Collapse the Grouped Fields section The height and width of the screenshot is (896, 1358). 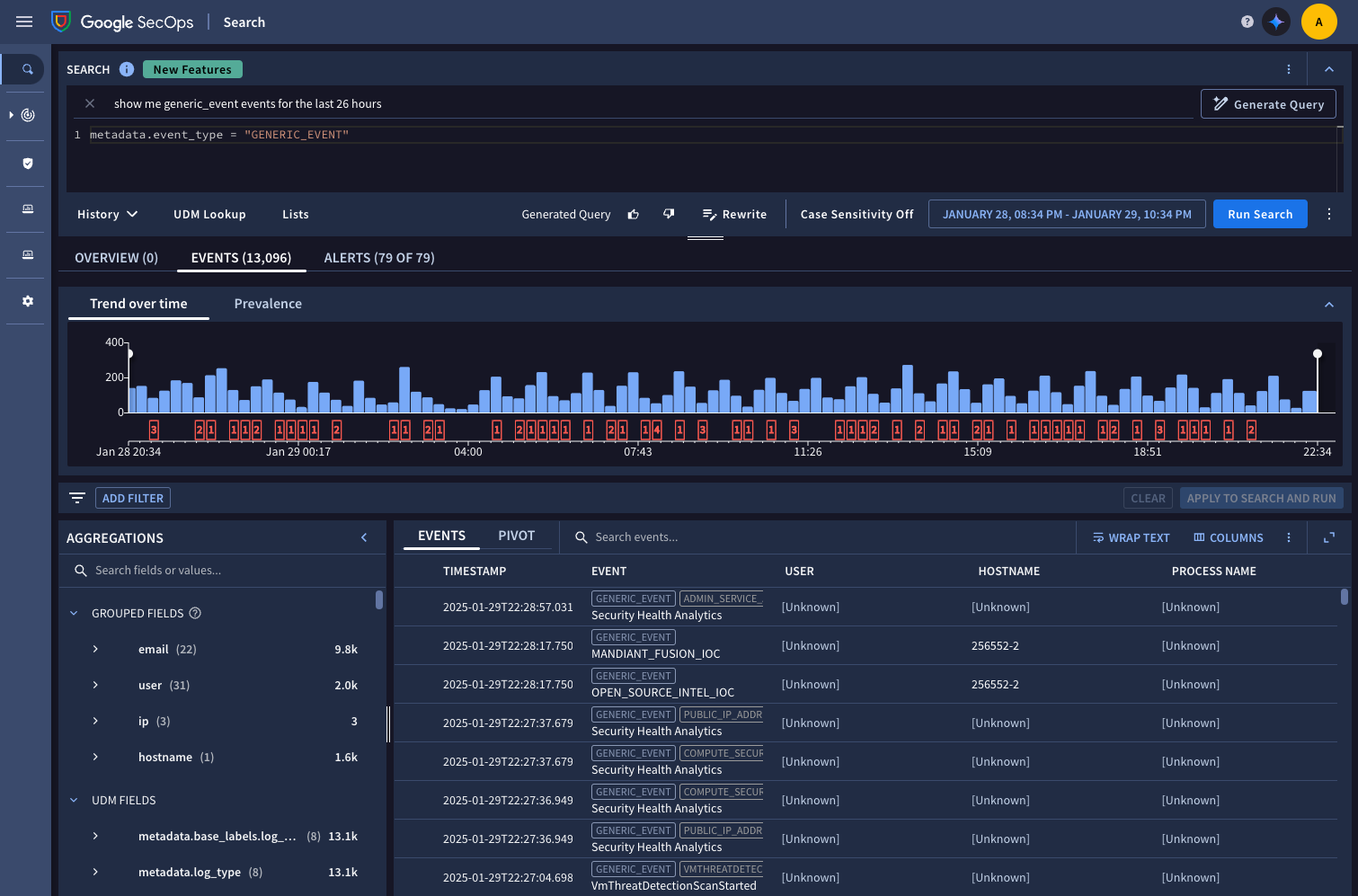point(74,613)
